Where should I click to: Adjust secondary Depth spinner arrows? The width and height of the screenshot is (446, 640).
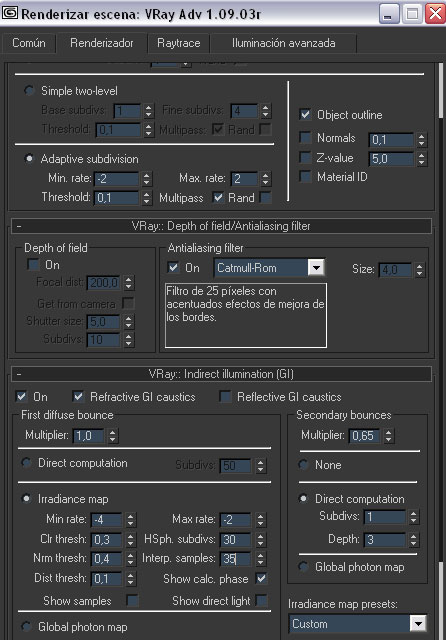coord(414,540)
